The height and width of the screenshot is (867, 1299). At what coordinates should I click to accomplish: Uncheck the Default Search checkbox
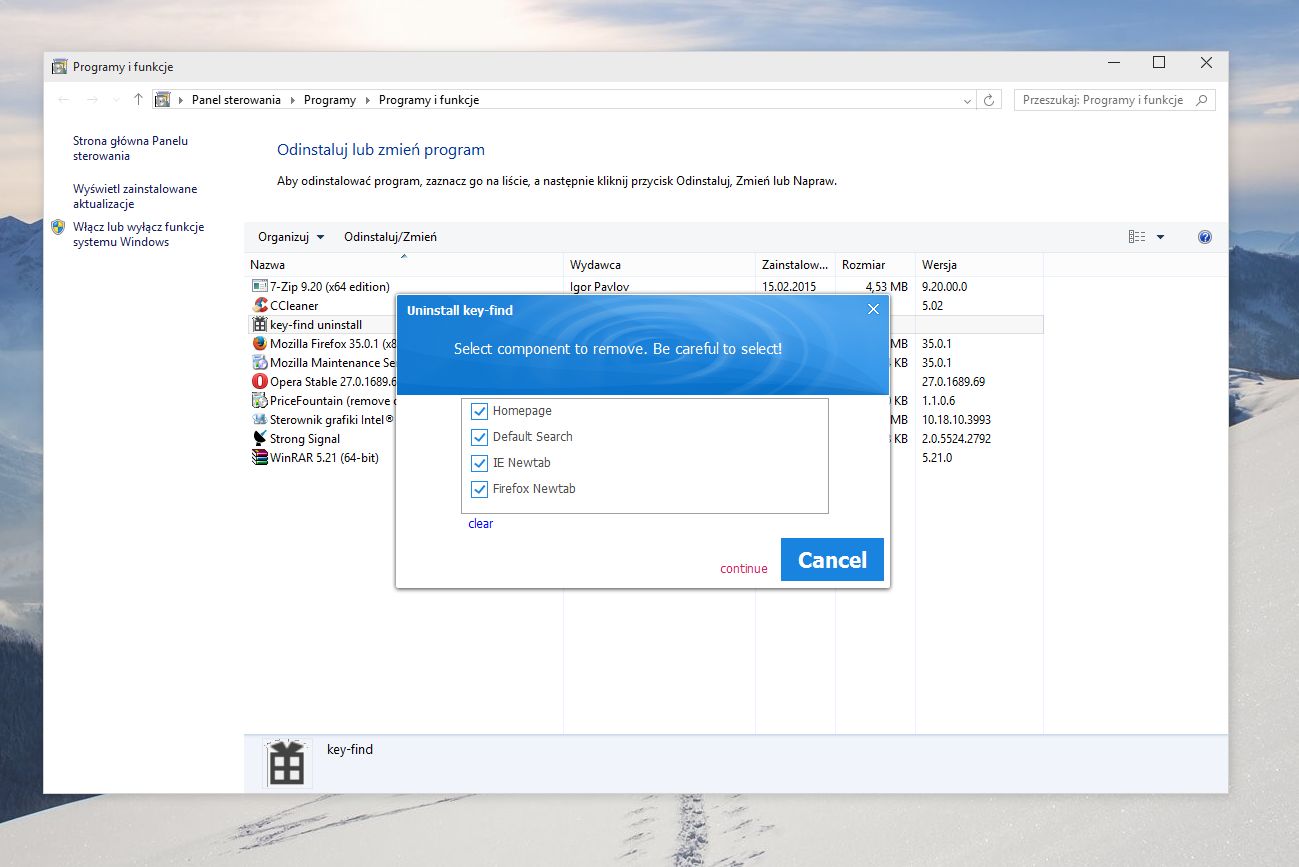[479, 437]
